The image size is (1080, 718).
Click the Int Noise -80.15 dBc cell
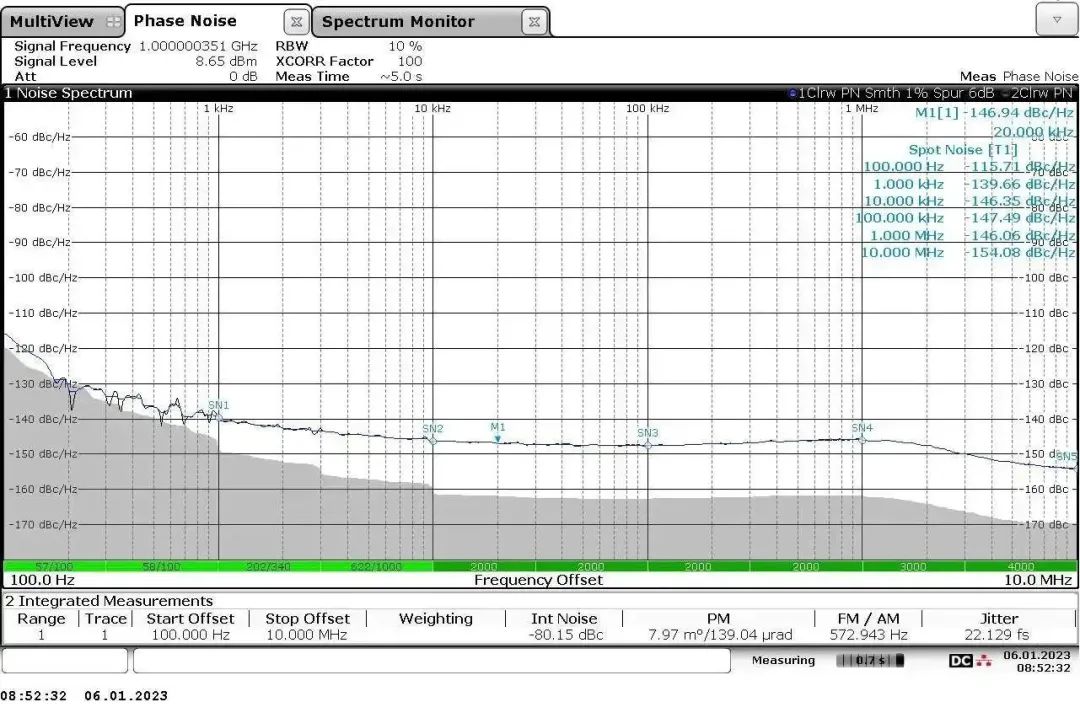[564, 635]
